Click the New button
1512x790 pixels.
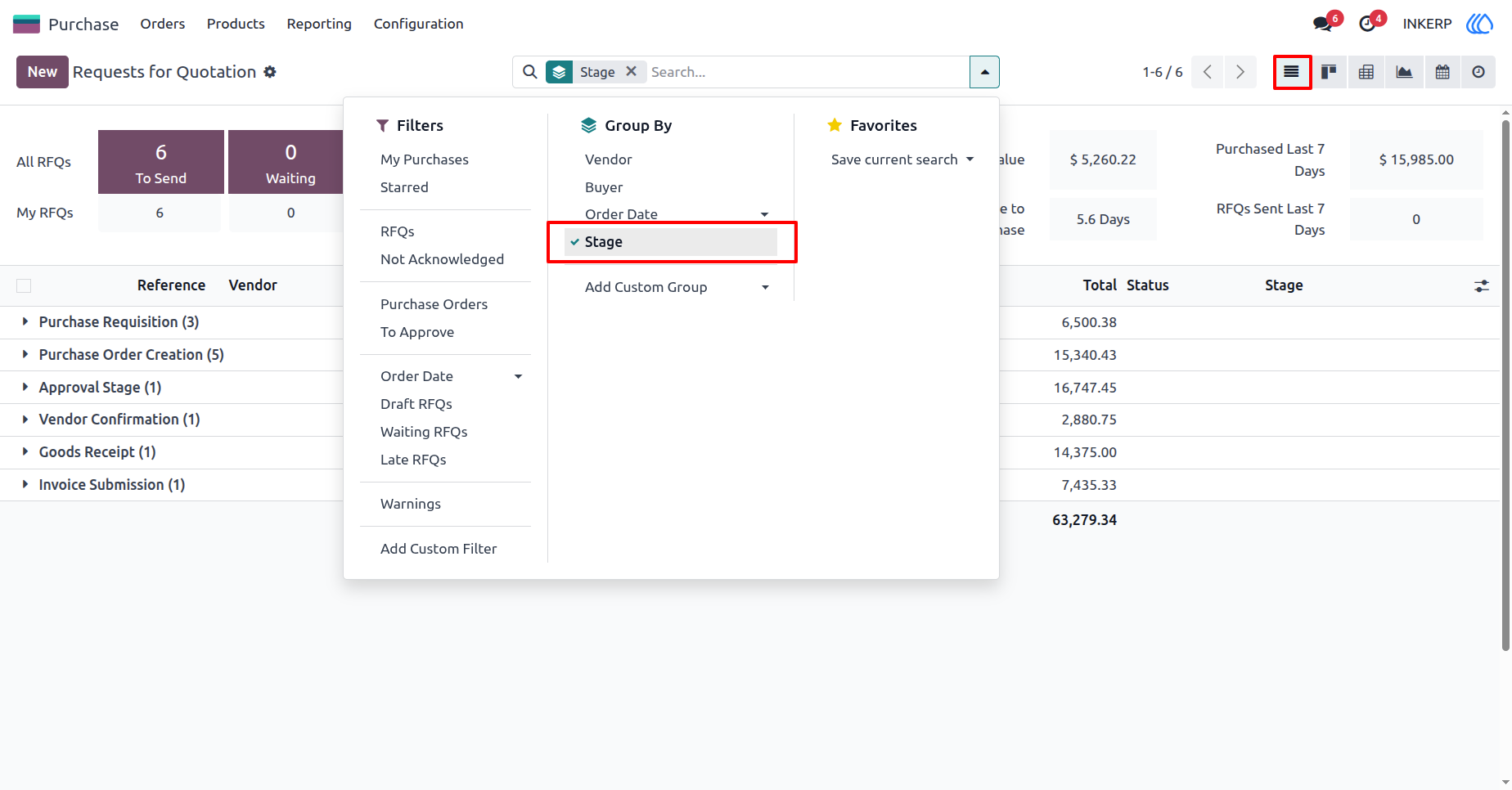coord(43,72)
